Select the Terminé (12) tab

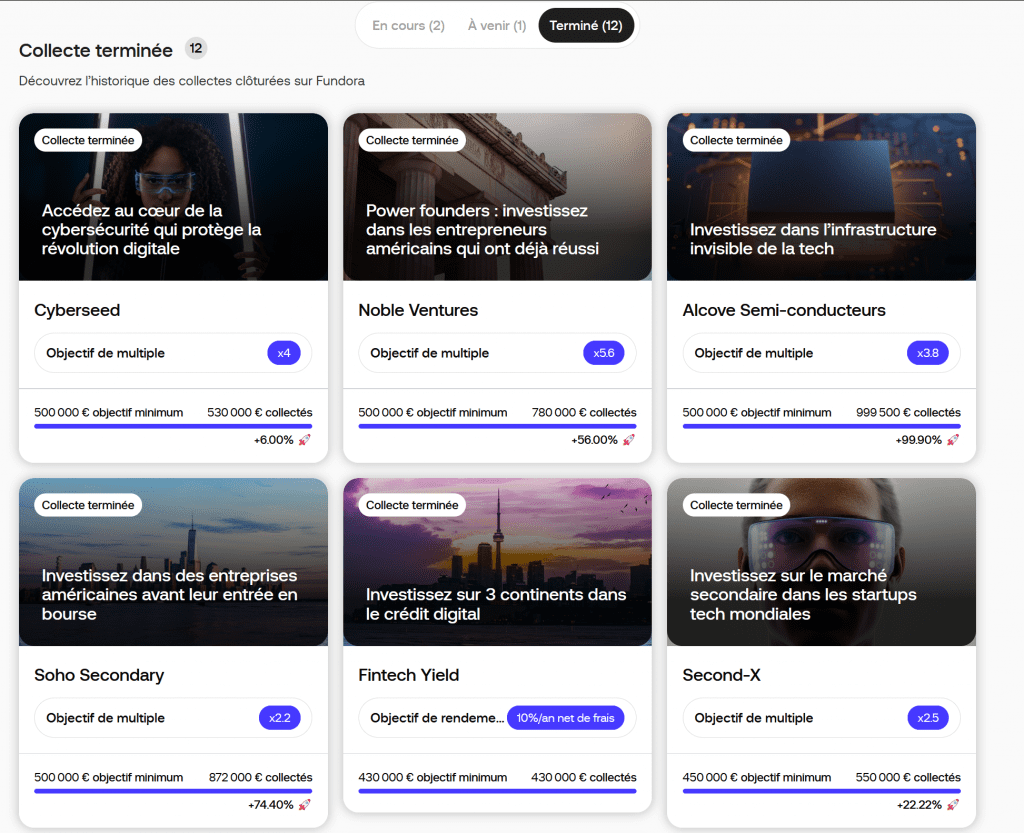[586, 26]
